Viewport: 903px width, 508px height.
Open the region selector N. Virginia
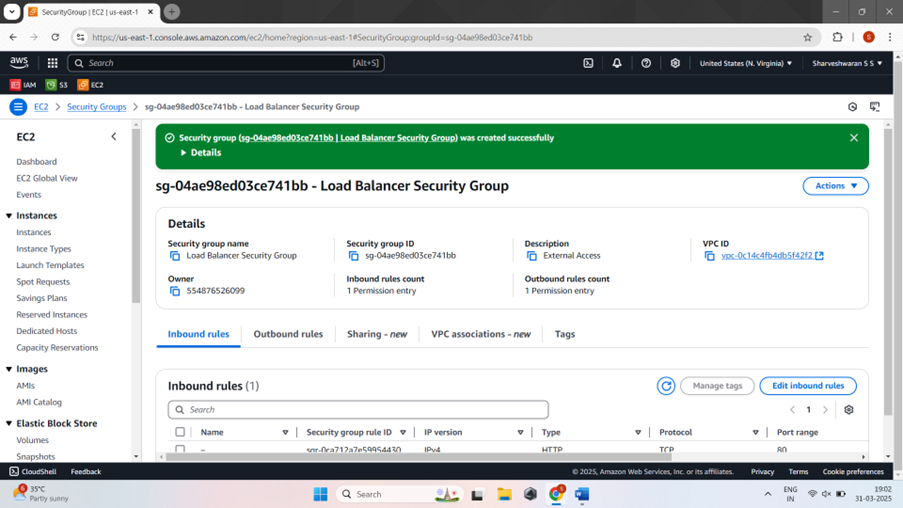(745, 63)
